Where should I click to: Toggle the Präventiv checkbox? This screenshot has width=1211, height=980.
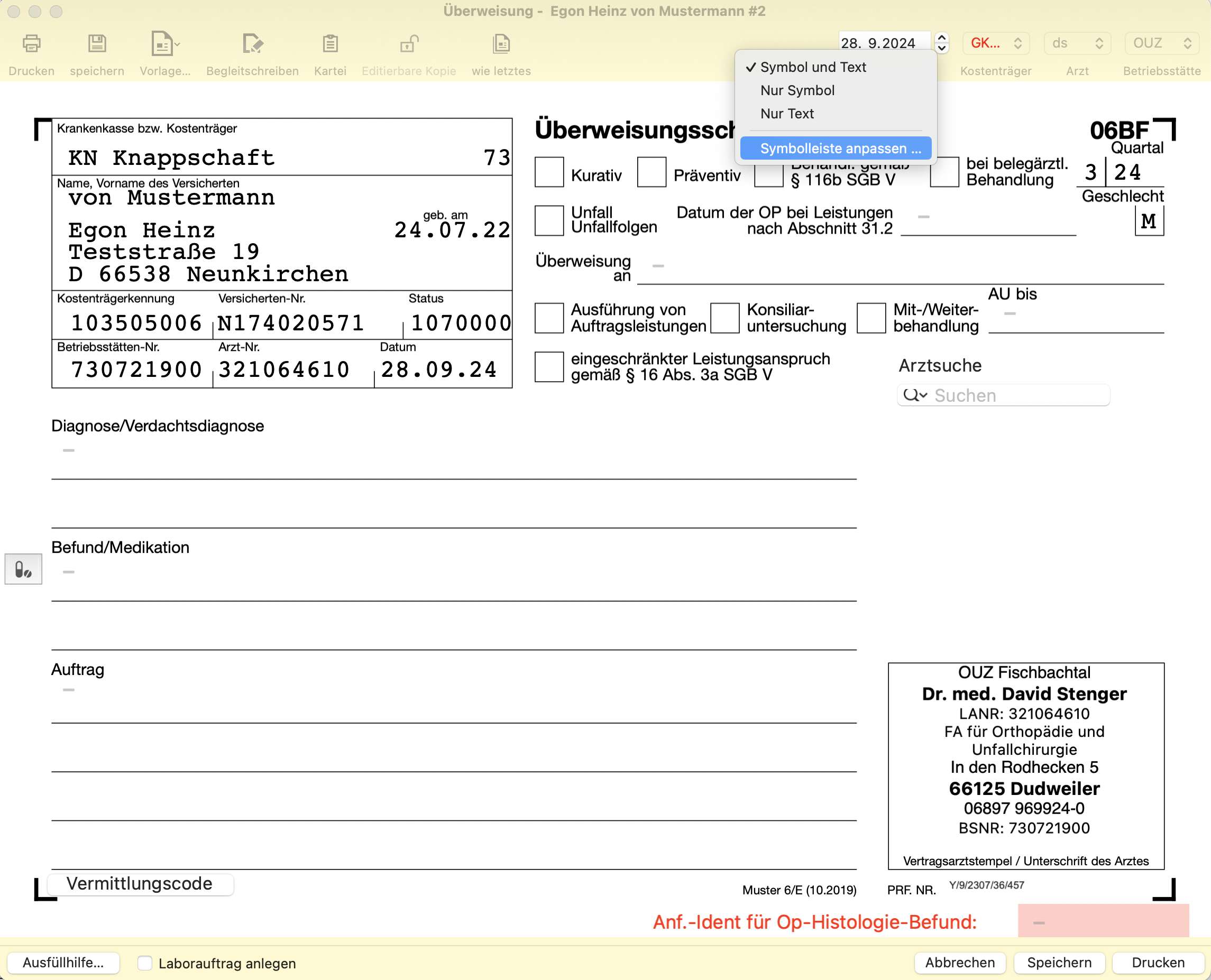(652, 172)
